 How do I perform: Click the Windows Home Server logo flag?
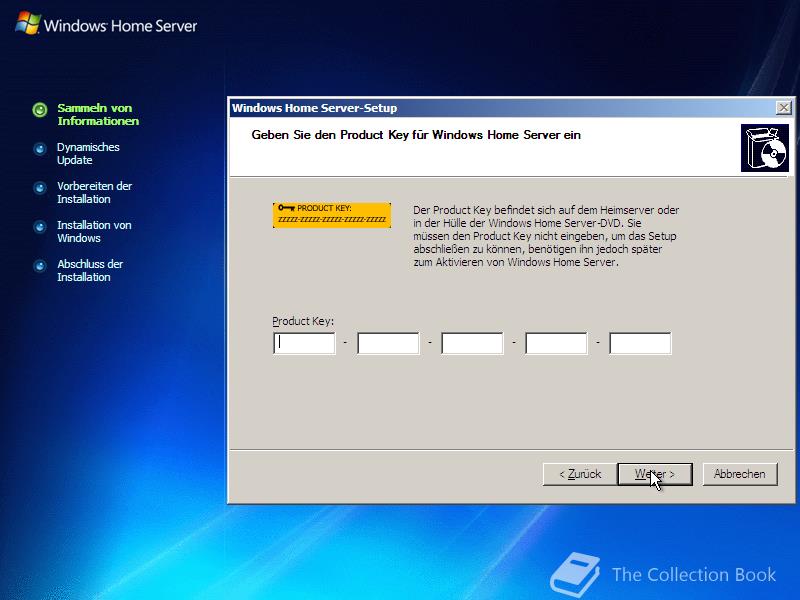tap(28, 23)
